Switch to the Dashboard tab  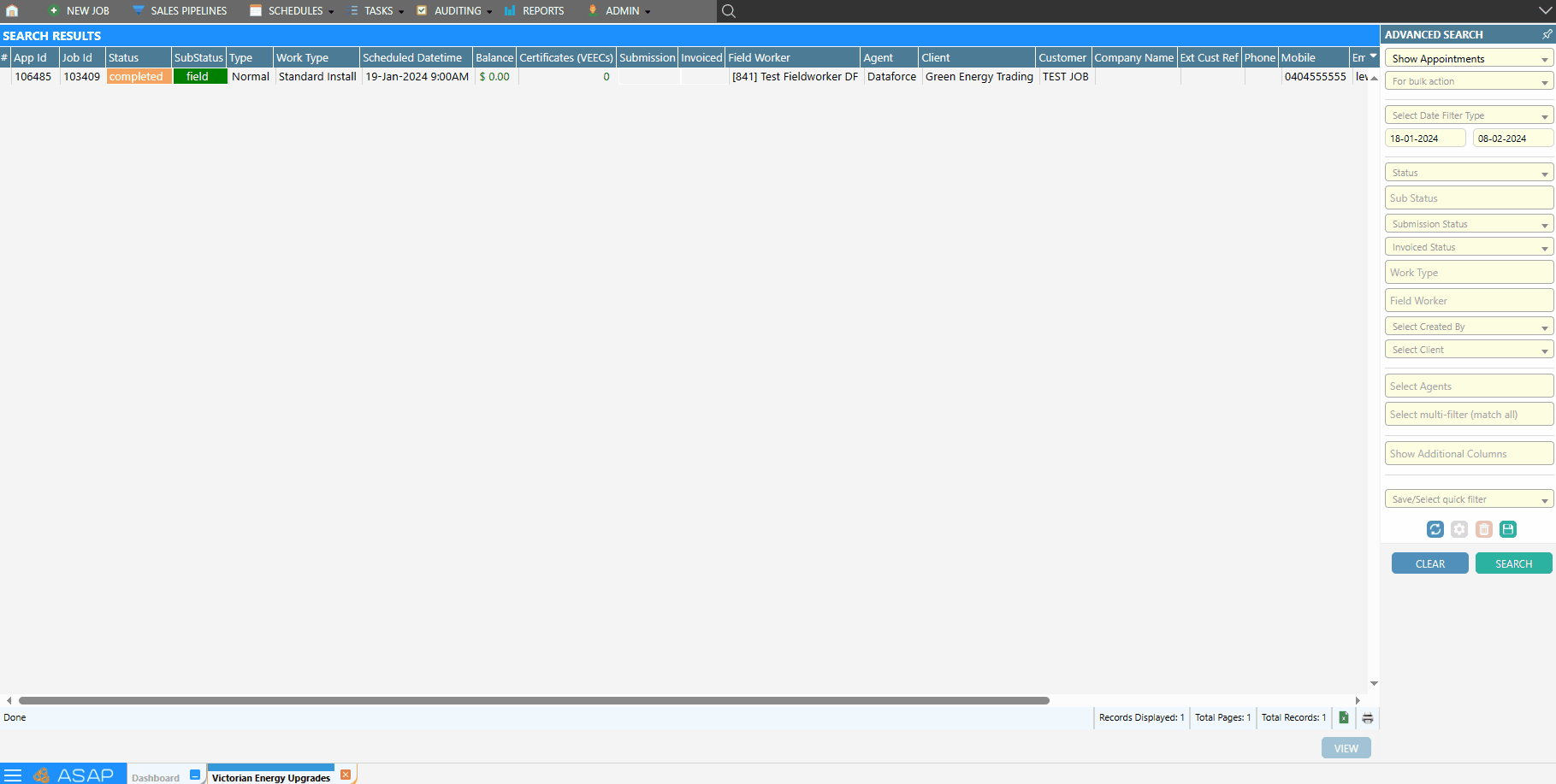tap(156, 777)
